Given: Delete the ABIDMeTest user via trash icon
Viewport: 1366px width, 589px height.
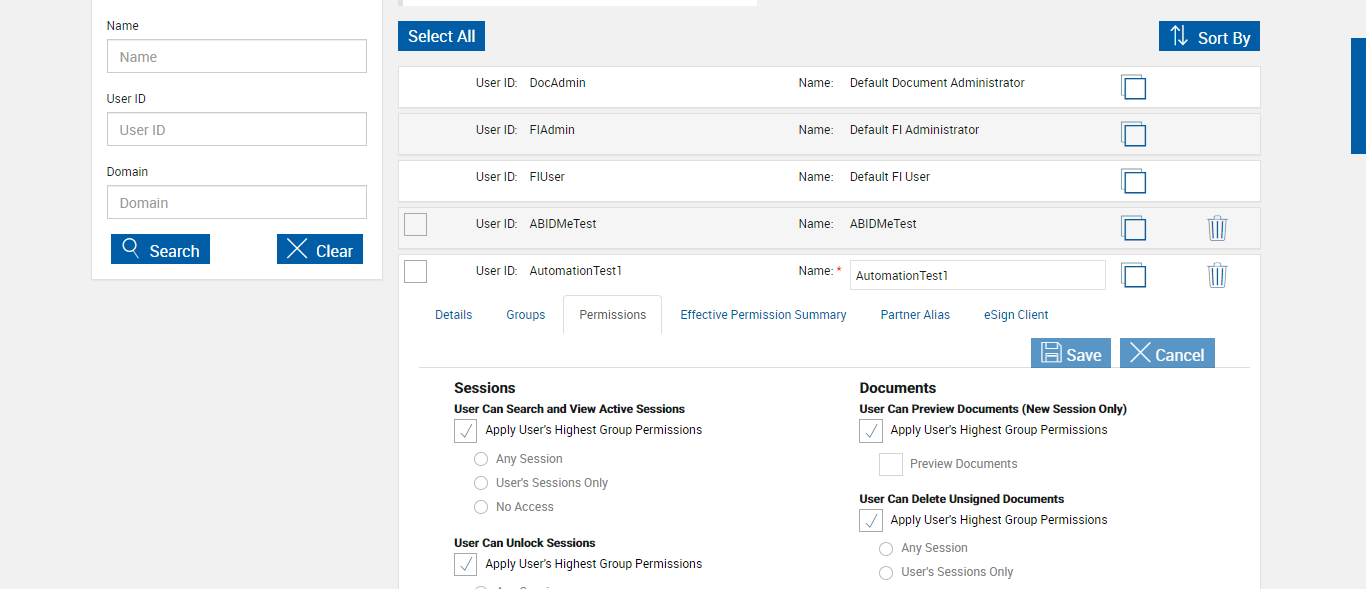Looking at the screenshot, I should coord(1217,228).
